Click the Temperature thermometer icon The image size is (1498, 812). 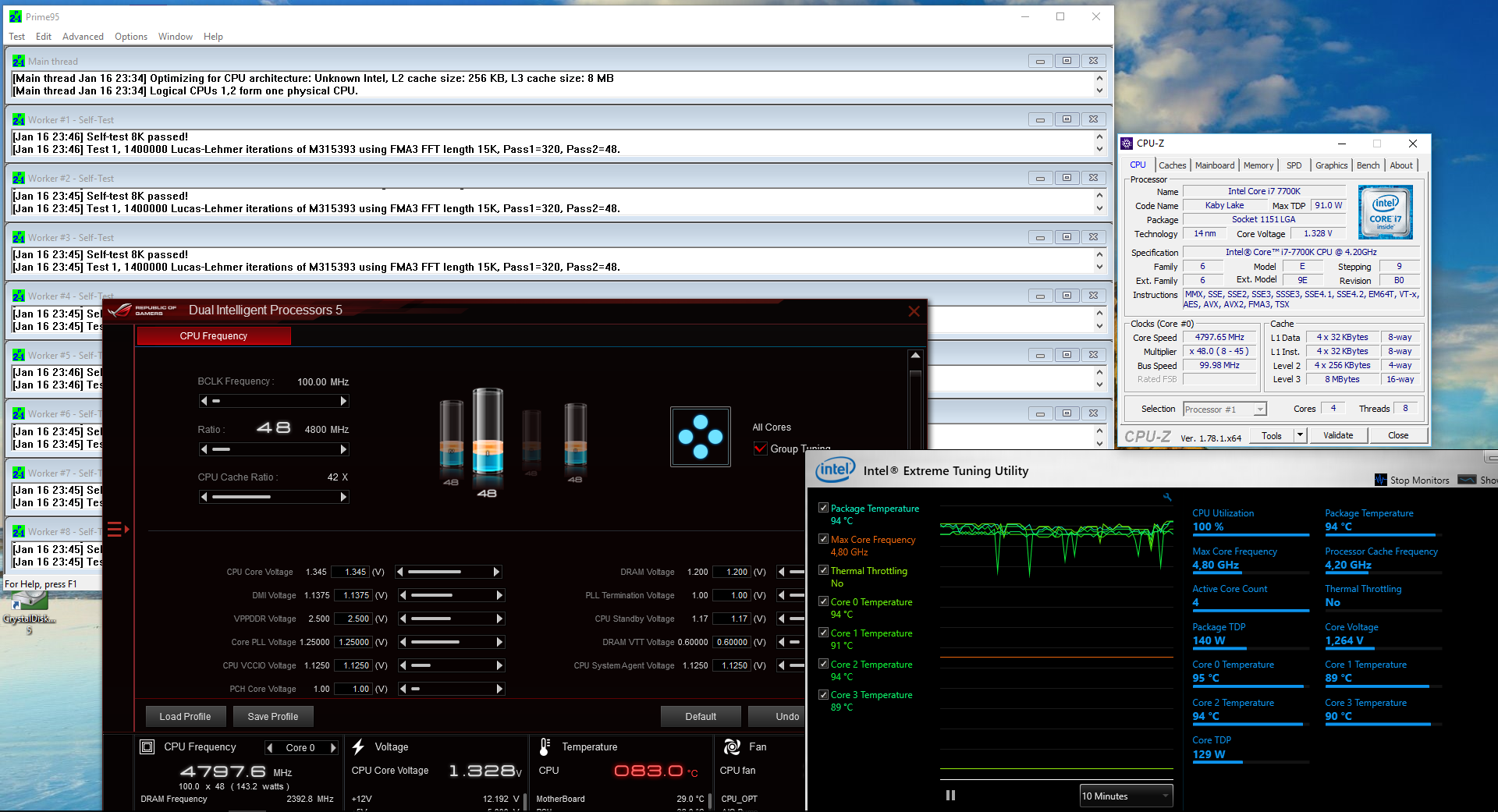coord(545,746)
